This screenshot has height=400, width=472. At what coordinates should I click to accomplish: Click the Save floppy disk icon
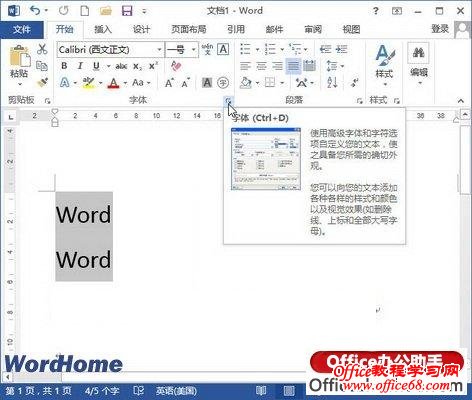[127, 11]
